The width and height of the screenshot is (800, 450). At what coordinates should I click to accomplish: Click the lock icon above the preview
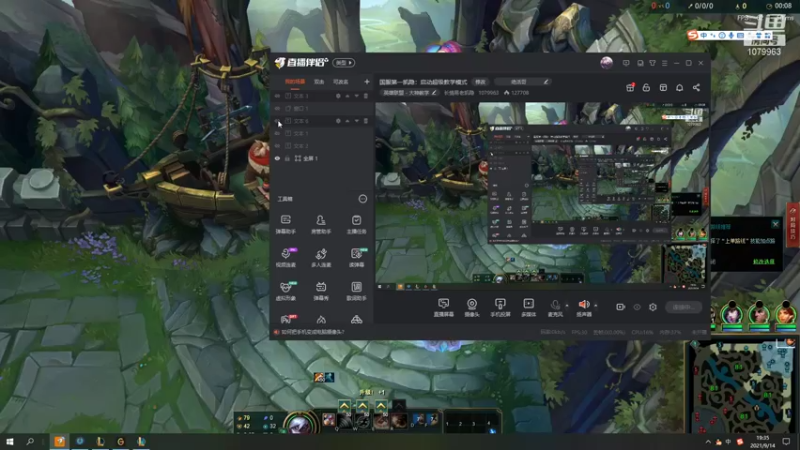click(646, 87)
